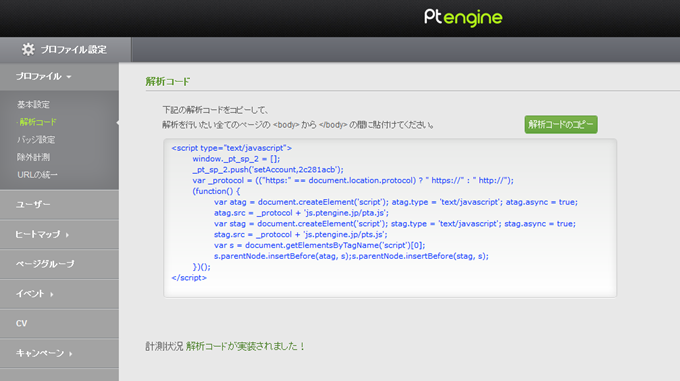Click the 計測状況 label
Screen dimensions: 680x381
(x=164, y=346)
